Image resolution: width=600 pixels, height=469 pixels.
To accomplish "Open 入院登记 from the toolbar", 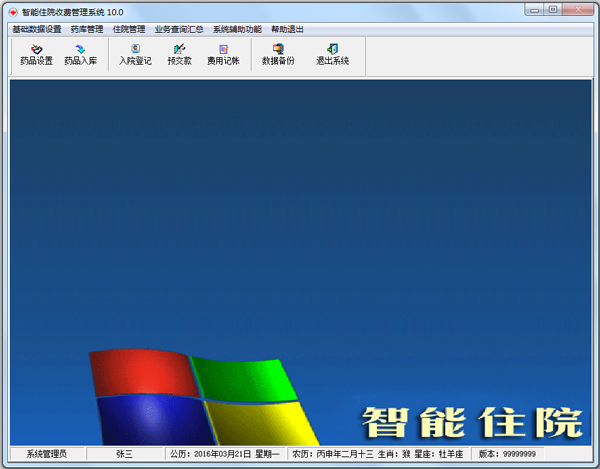I will point(135,55).
